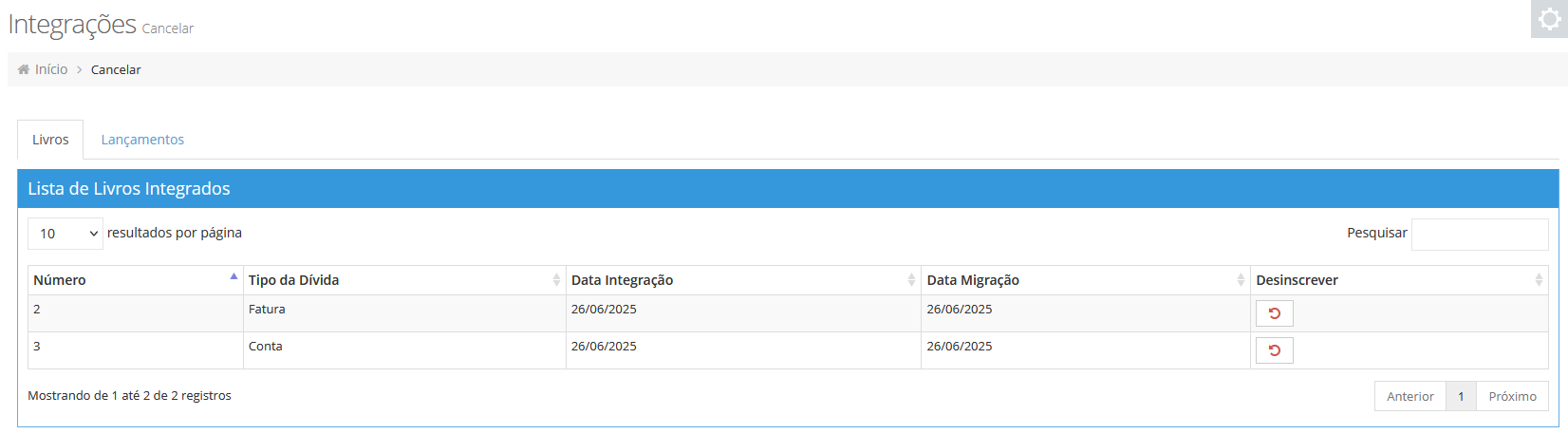The height and width of the screenshot is (434, 1568).
Task: Click the Anterior pagination button
Action: point(1410,396)
